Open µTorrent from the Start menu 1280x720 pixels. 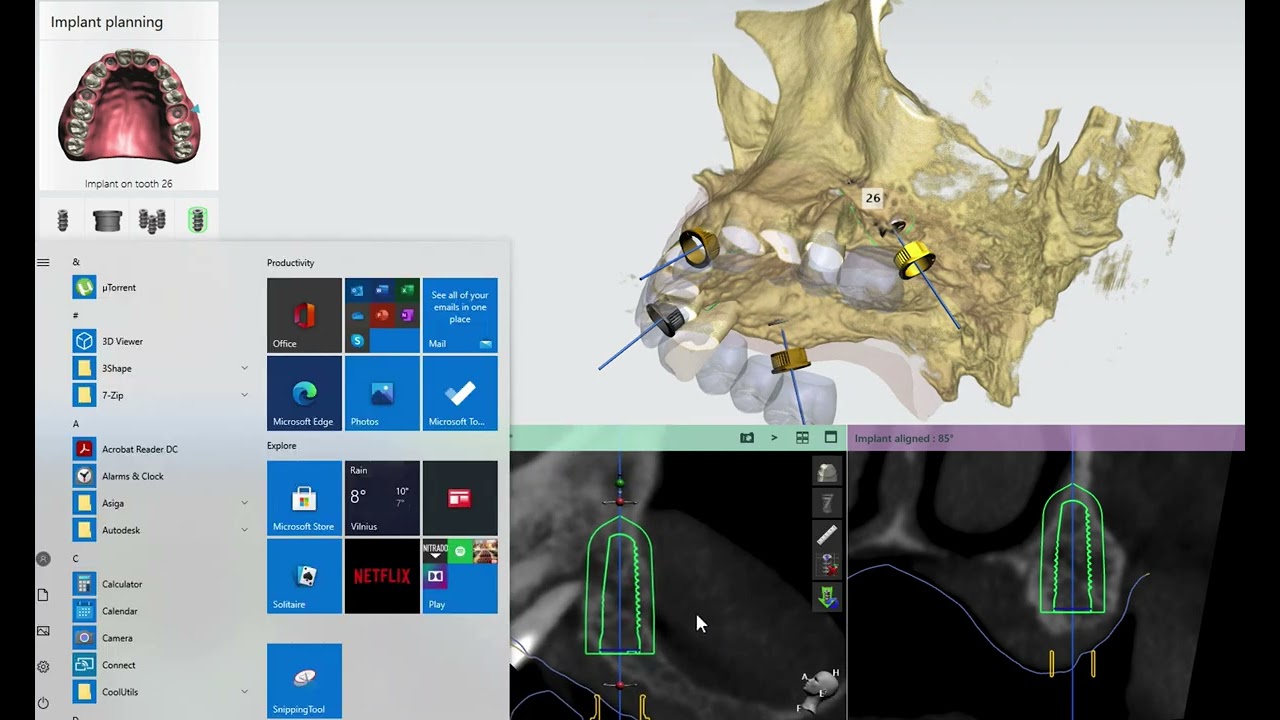[160, 288]
